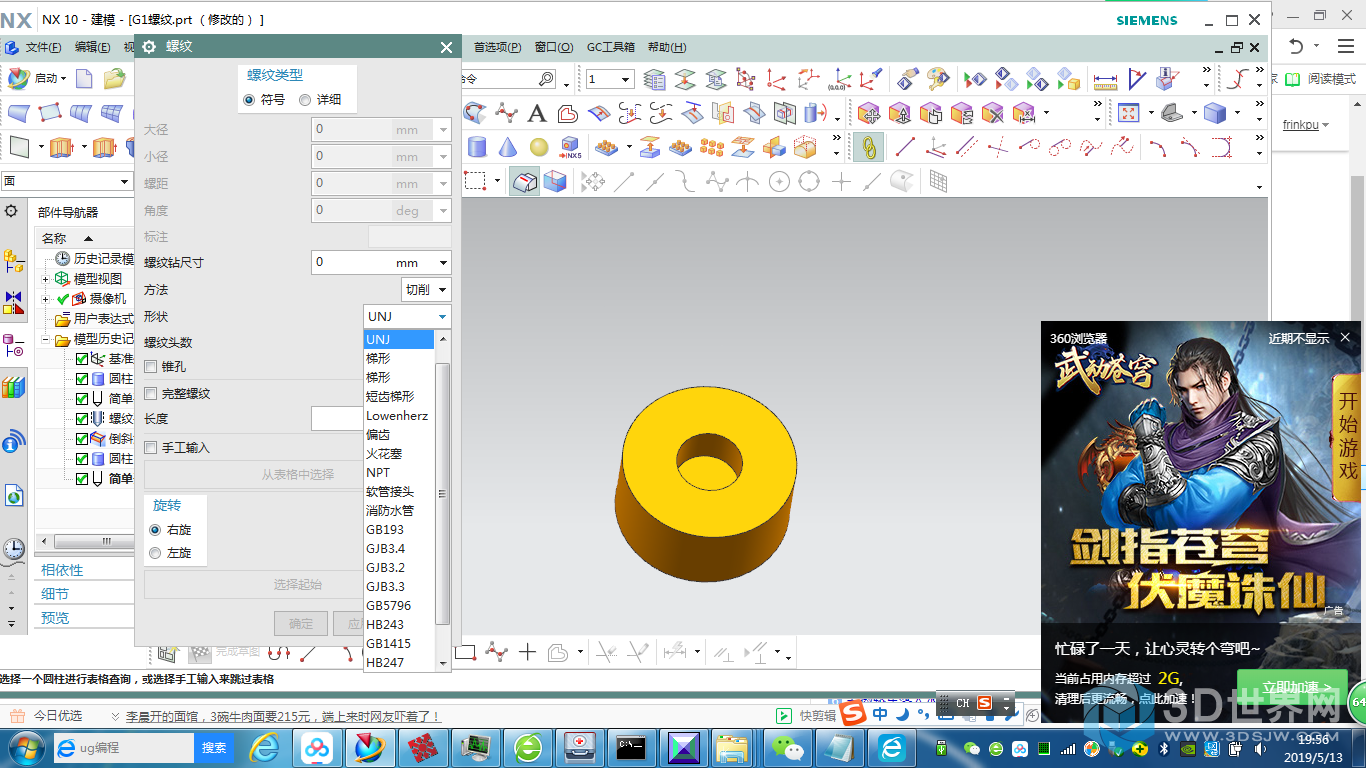Image resolution: width=1366 pixels, height=768 pixels.
Task: Open the 形状 UNJ dropdown
Action: coord(407,317)
